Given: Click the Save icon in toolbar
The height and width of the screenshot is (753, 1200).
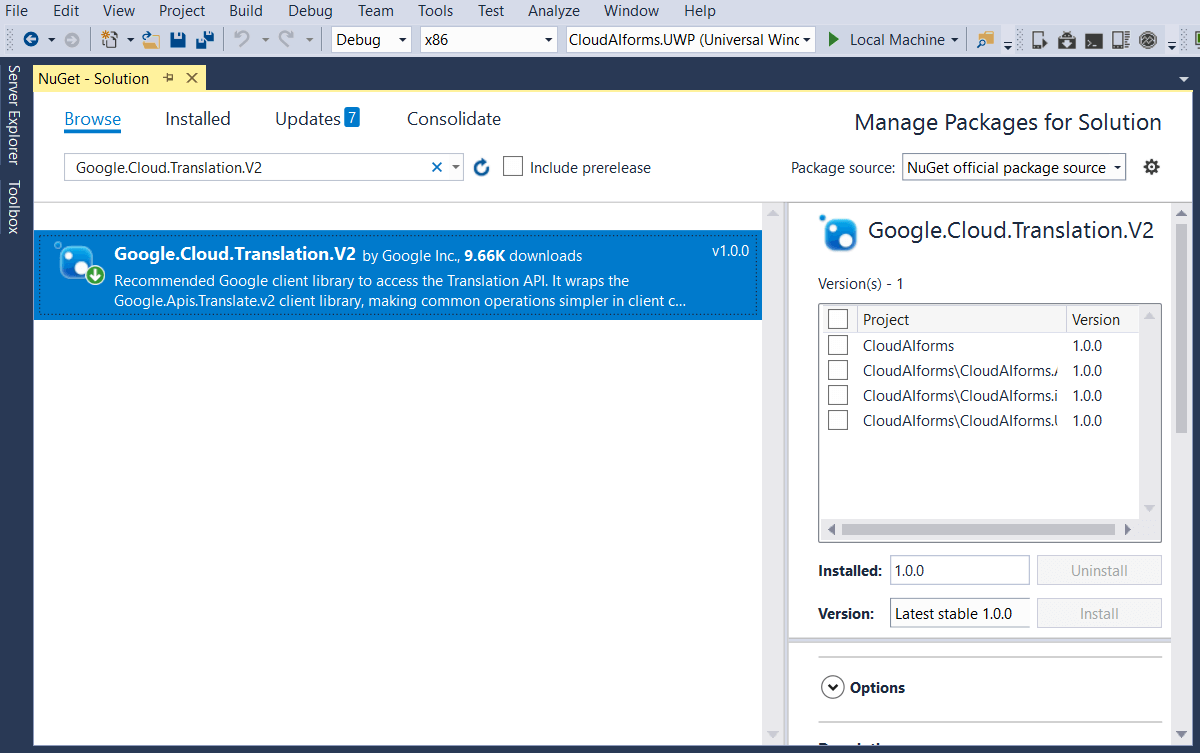Looking at the screenshot, I should (x=178, y=40).
